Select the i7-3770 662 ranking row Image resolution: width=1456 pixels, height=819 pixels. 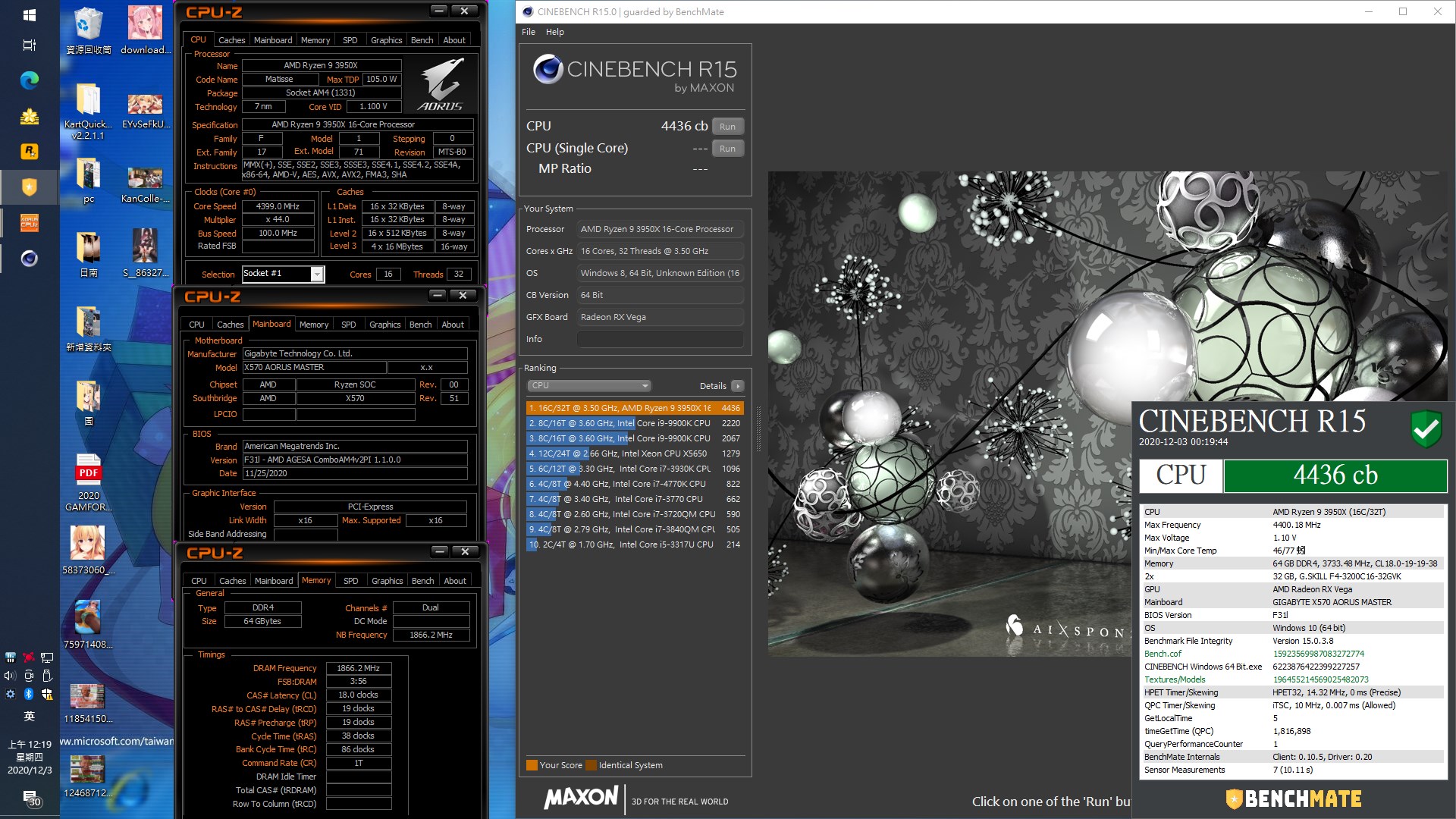pyautogui.click(x=635, y=499)
